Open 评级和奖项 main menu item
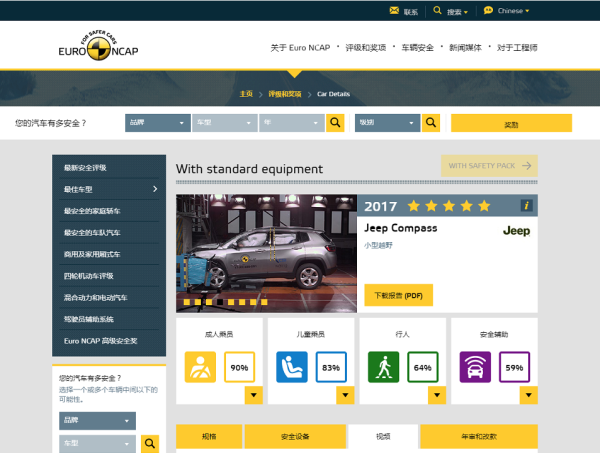This screenshot has height=453, width=600. pos(365,48)
